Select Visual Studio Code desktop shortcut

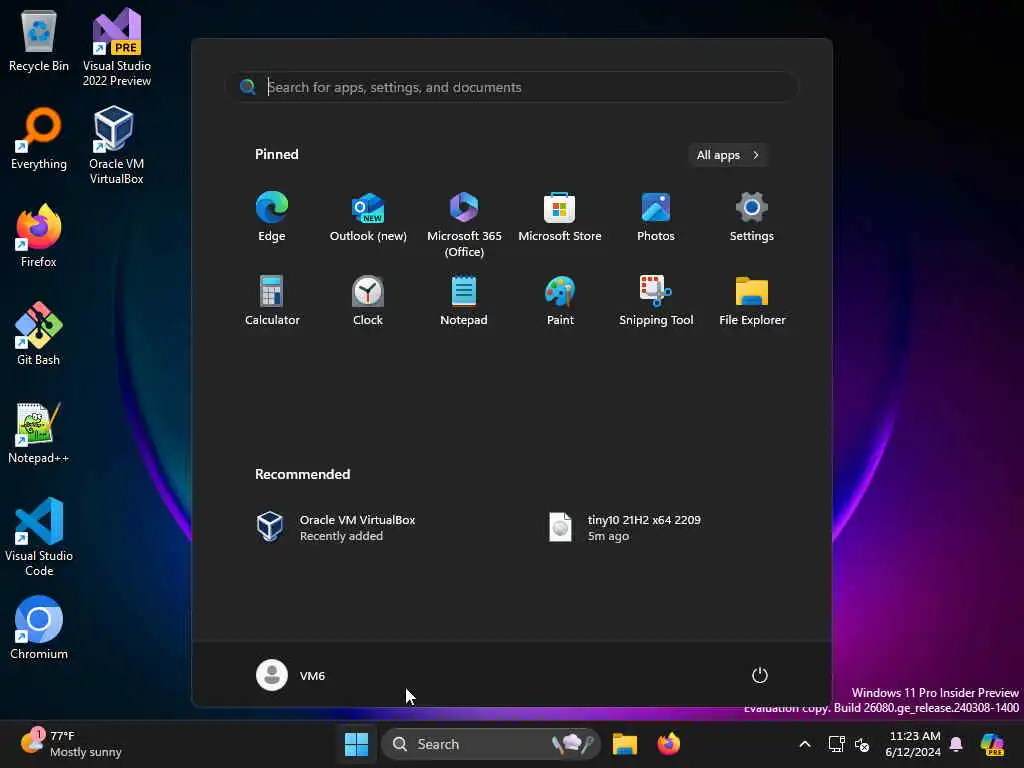[x=39, y=537]
